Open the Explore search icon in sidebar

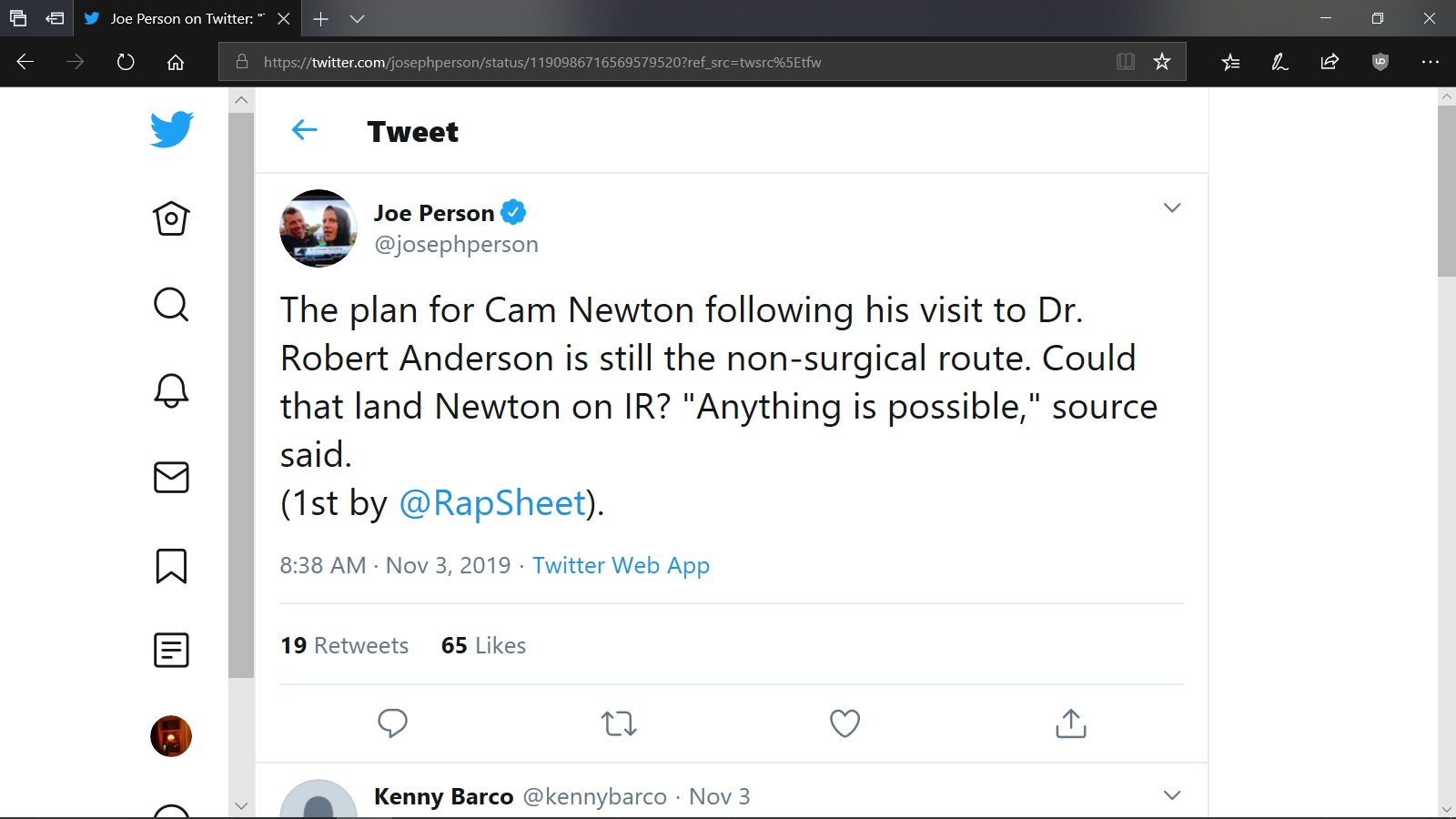[171, 305]
